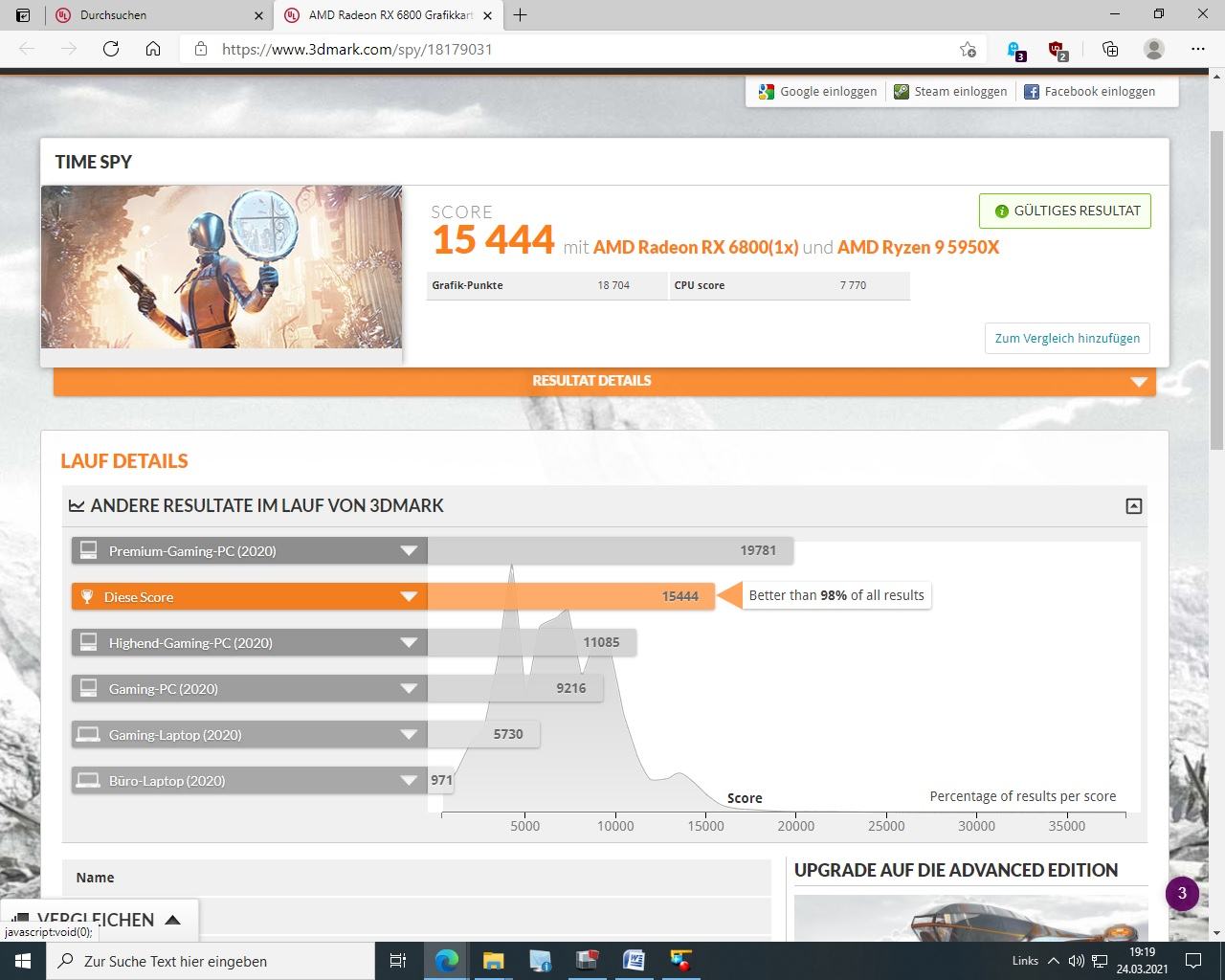Sign in with Google einloggen
This screenshot has width=1225, height=980.
pos(817,92)
